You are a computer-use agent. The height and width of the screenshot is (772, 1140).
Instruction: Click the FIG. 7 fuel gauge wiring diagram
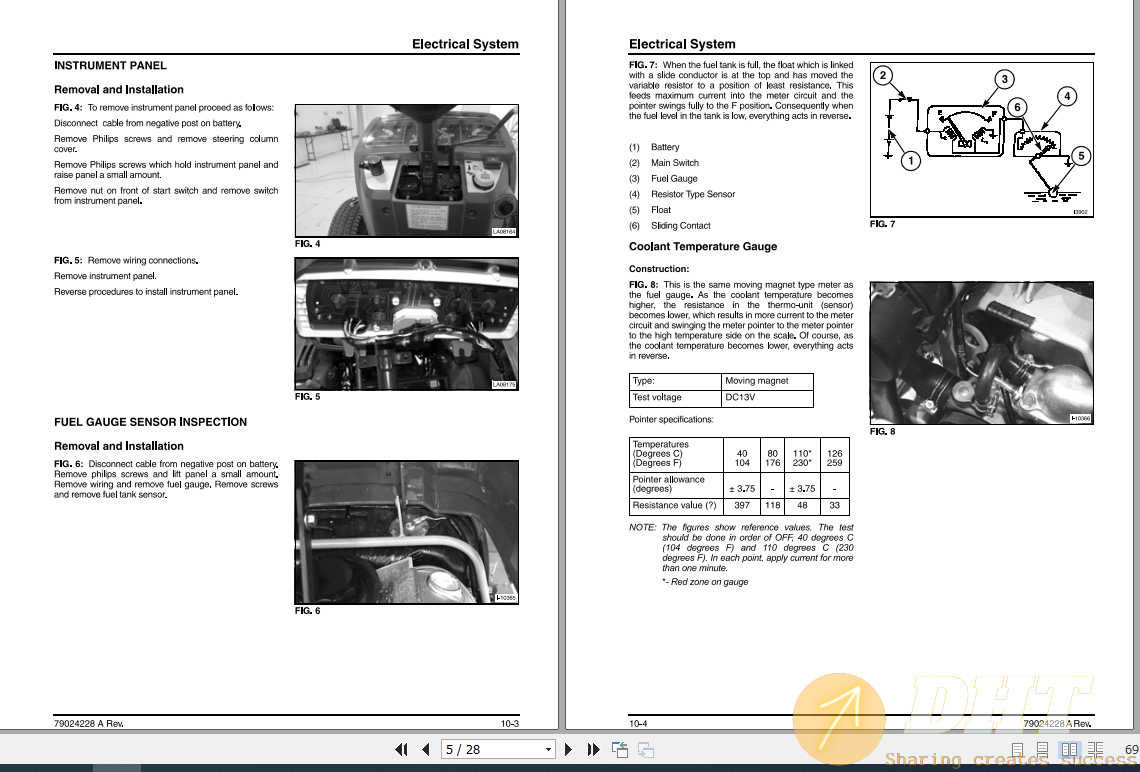coord(981,138)
